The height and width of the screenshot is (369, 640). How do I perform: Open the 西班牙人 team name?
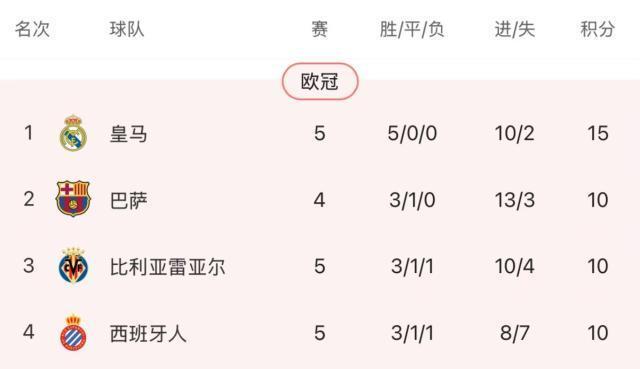pos(148,333)
